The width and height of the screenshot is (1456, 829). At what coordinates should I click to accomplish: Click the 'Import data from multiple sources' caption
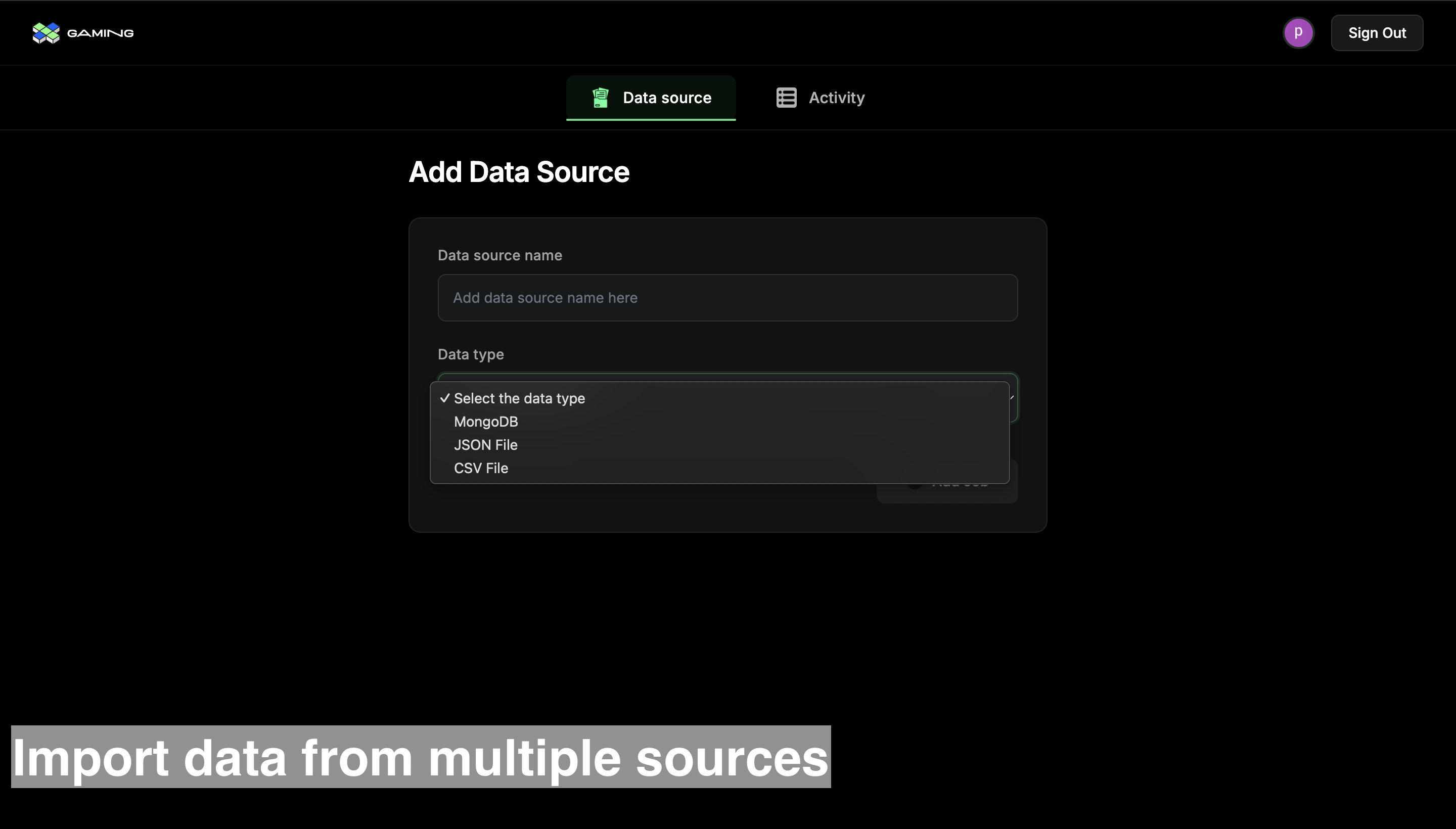[420, 757]
